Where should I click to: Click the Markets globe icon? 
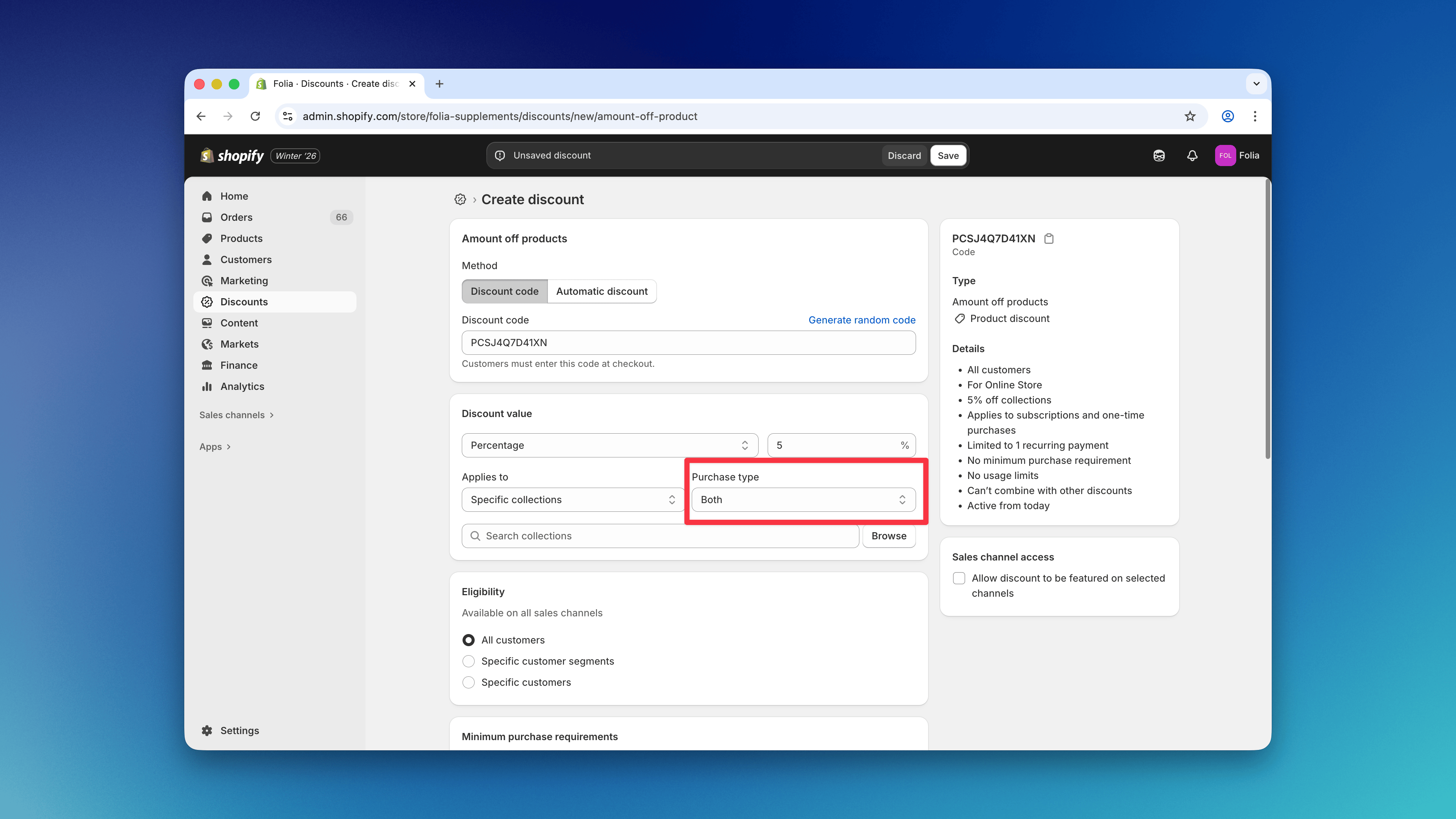coord(207,344)
